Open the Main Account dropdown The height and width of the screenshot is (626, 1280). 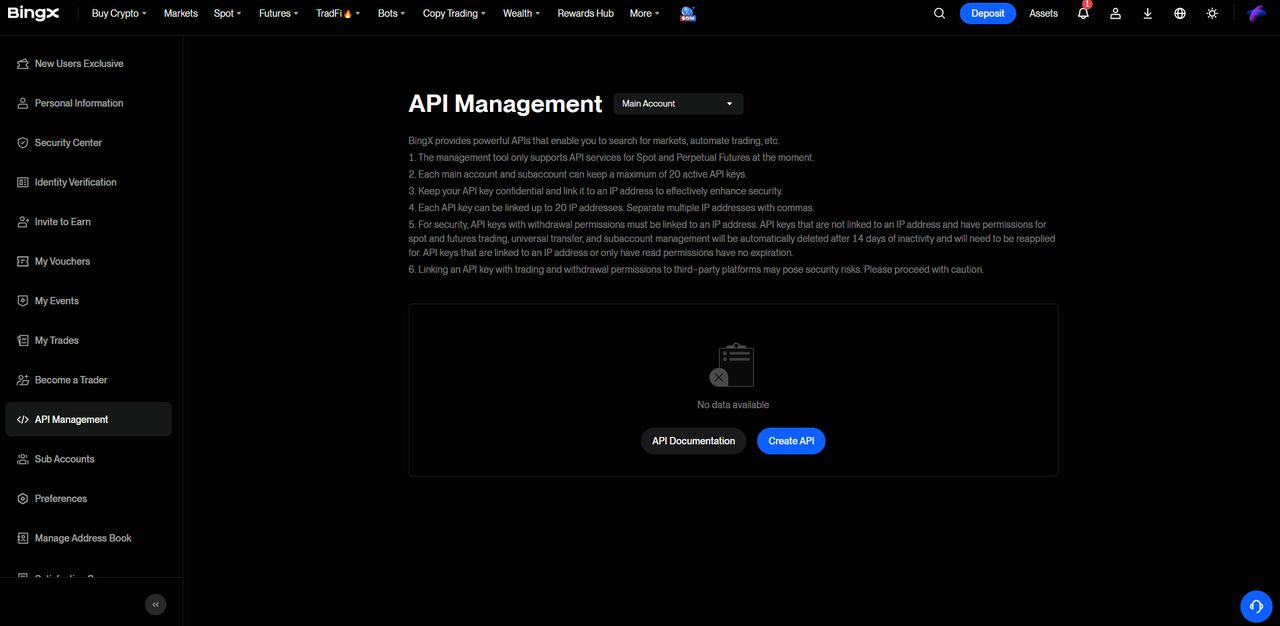[678, 104]
